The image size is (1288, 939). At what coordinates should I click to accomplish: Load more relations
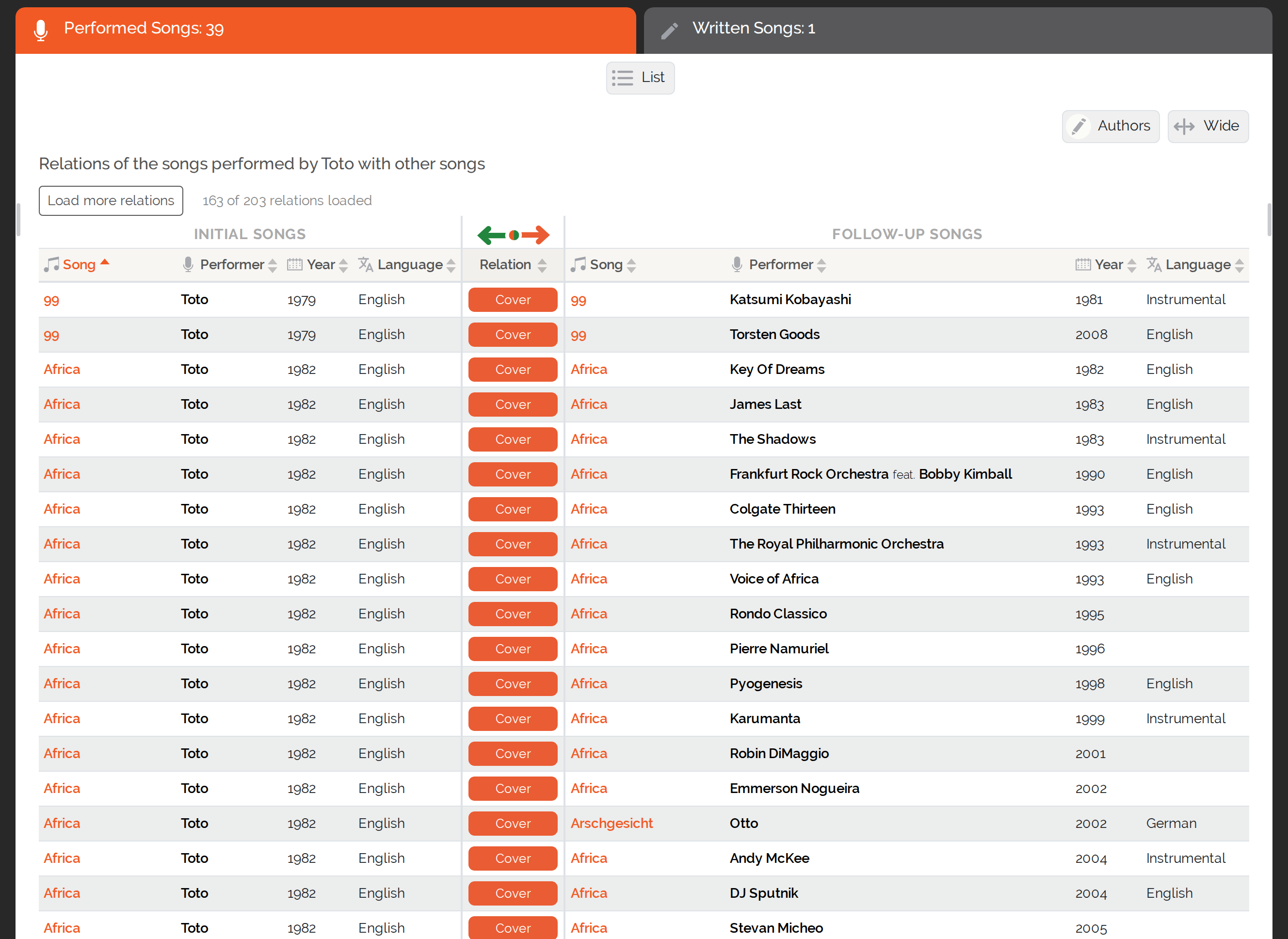click(111, 201)
